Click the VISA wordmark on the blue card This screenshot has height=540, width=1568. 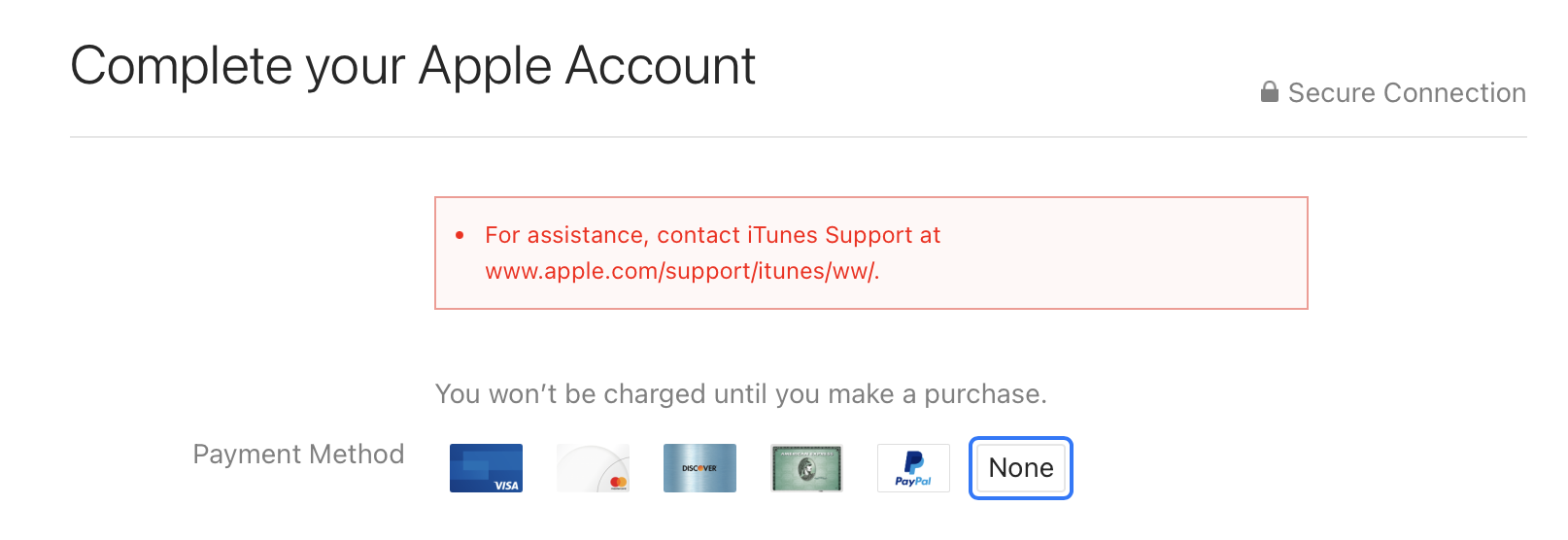click(506, 485)
